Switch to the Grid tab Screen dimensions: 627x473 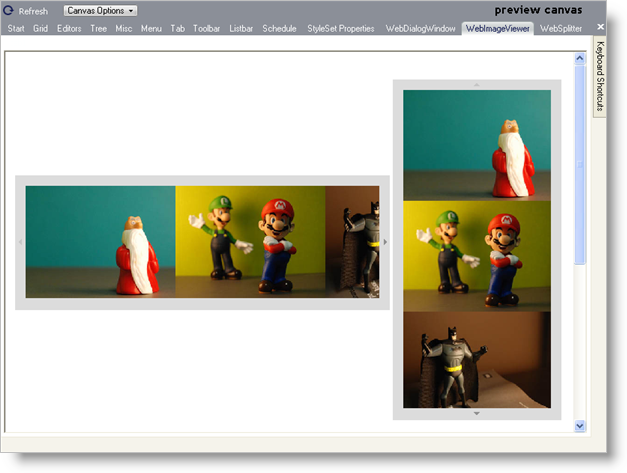click(40, 28)
